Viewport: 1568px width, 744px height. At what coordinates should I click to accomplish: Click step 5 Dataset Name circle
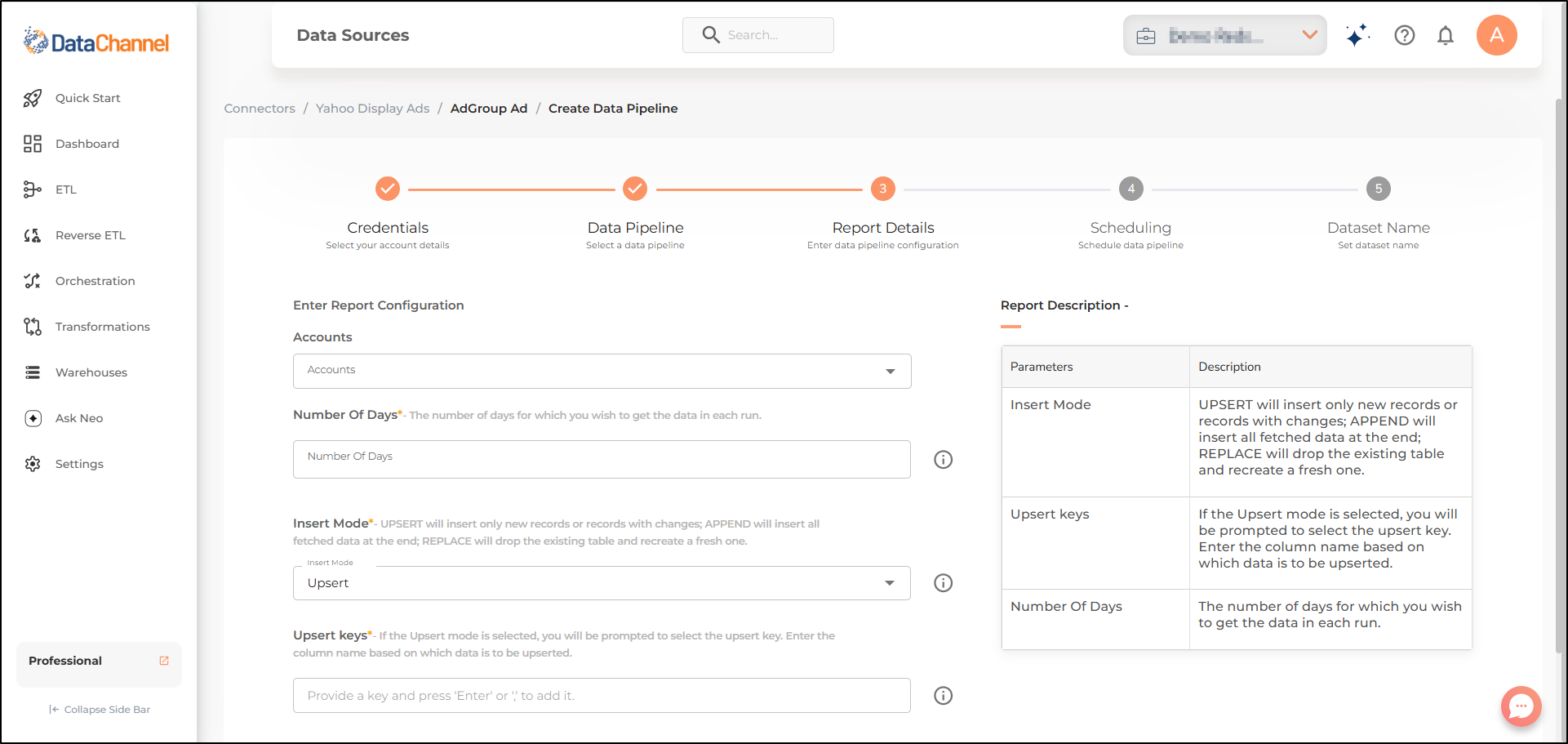pyautogui.click(x=1379, y=189)
